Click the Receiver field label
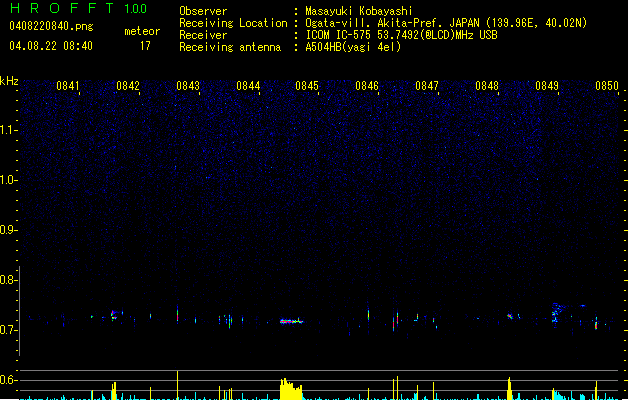The width and height of the screenshot is (629, 400). tap(203, 35)
